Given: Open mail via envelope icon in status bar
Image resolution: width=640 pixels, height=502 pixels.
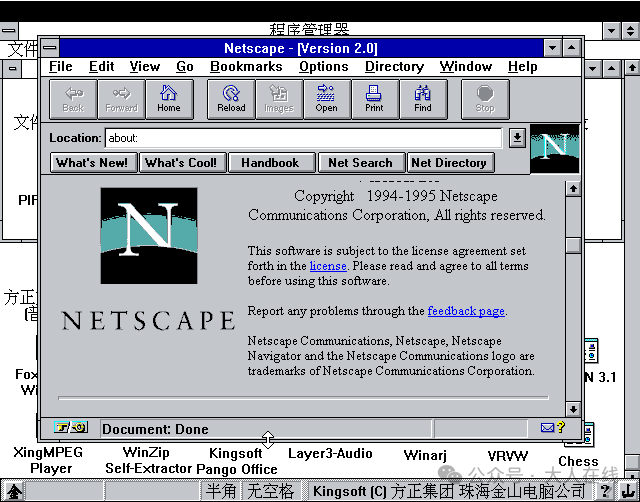Looking at the screenshot, I should [547, 427].
